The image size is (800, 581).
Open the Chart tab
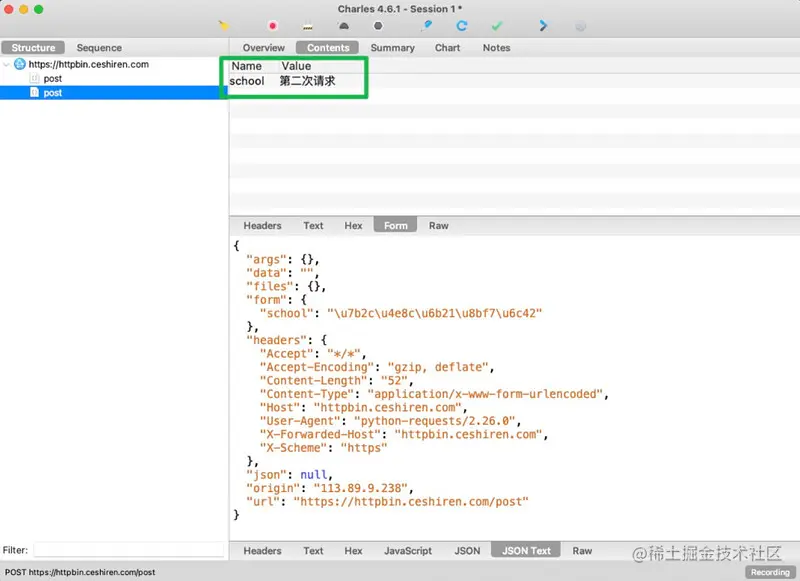coord(447,47)
